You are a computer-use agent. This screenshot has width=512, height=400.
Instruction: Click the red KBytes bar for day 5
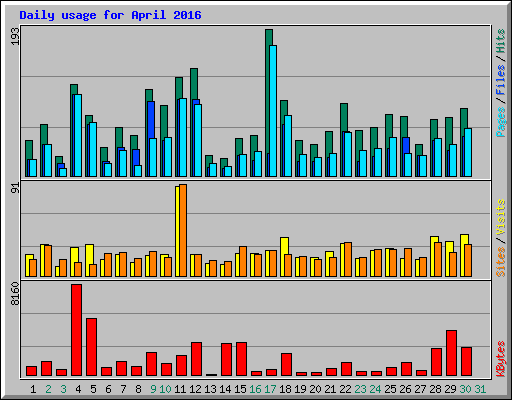click(x=91, y=347)
